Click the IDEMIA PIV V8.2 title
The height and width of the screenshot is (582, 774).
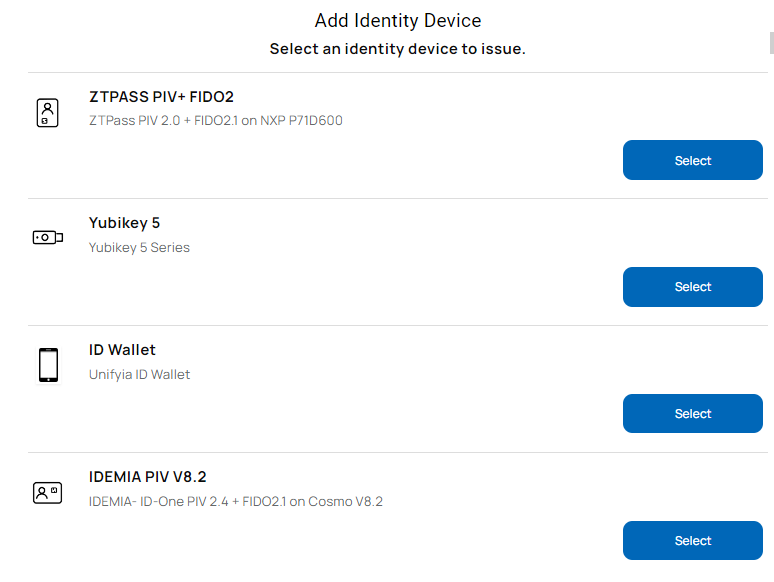pos(148,477)
